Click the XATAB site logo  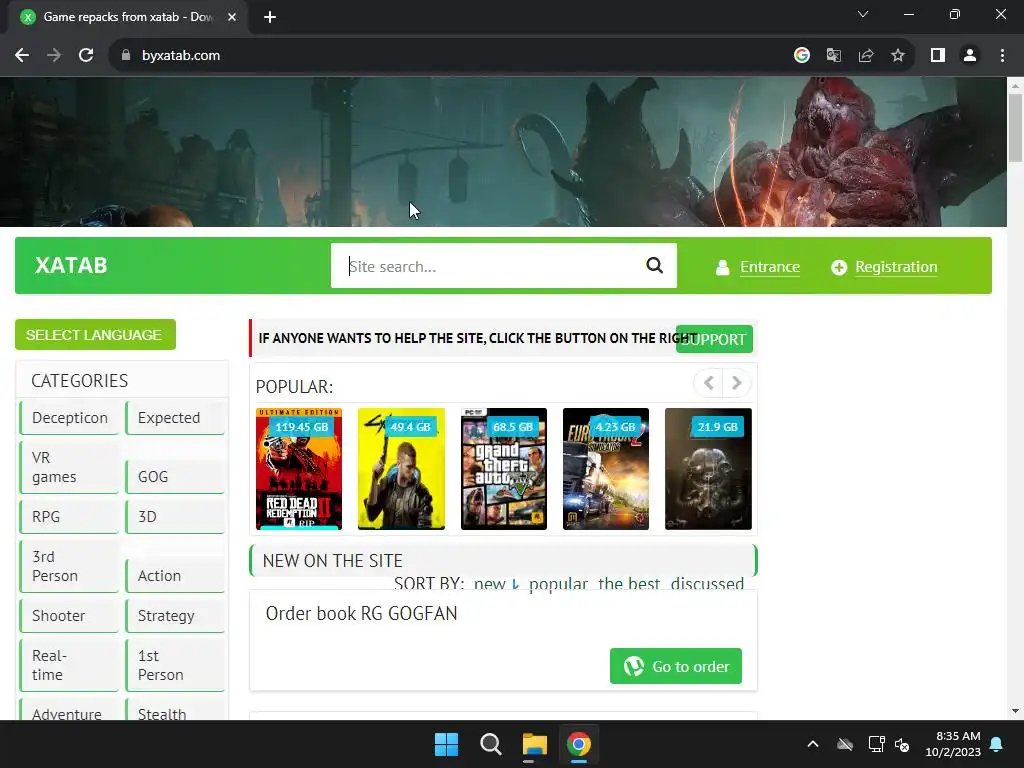click(x=71, y=265)
